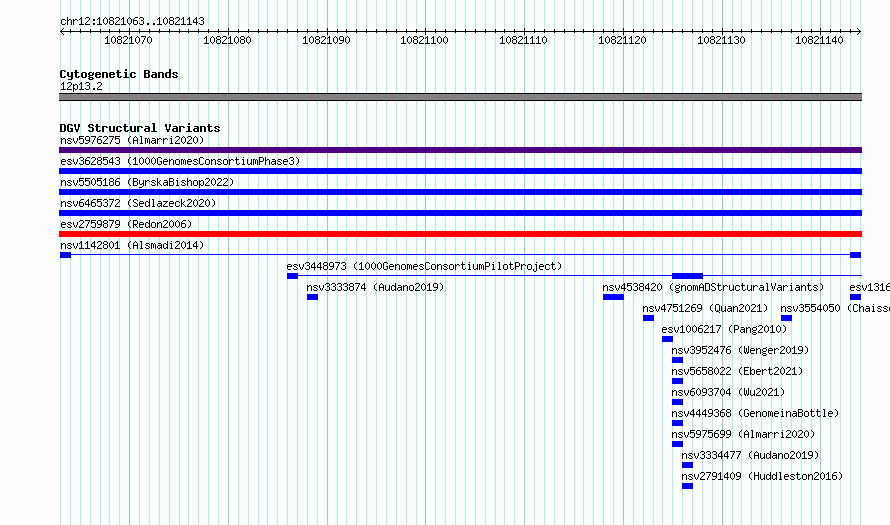Click the esv1006217 blue marker

point(668,339)
